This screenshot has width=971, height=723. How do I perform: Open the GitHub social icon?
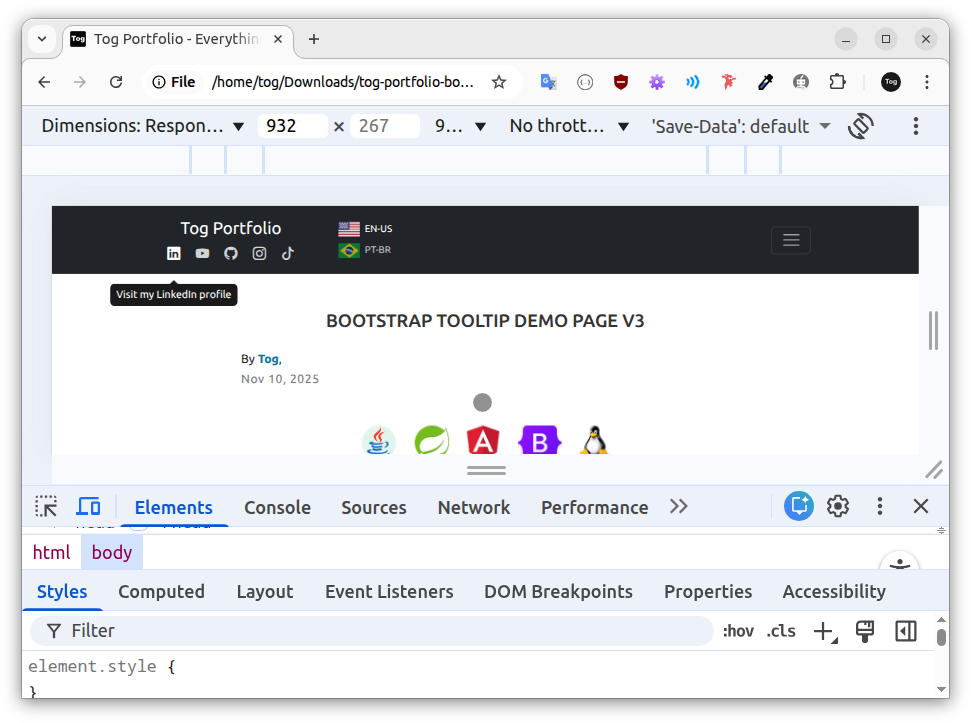(x=231, y=253)
